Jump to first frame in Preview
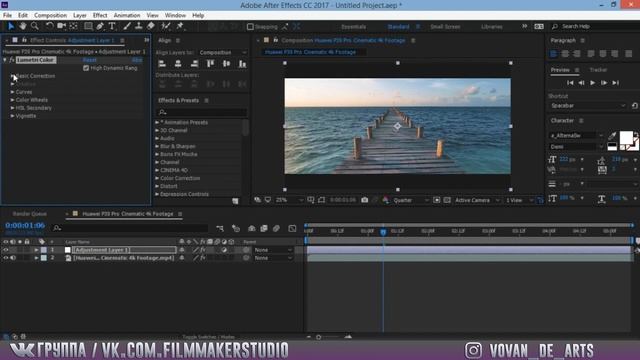 coord(570,83)
